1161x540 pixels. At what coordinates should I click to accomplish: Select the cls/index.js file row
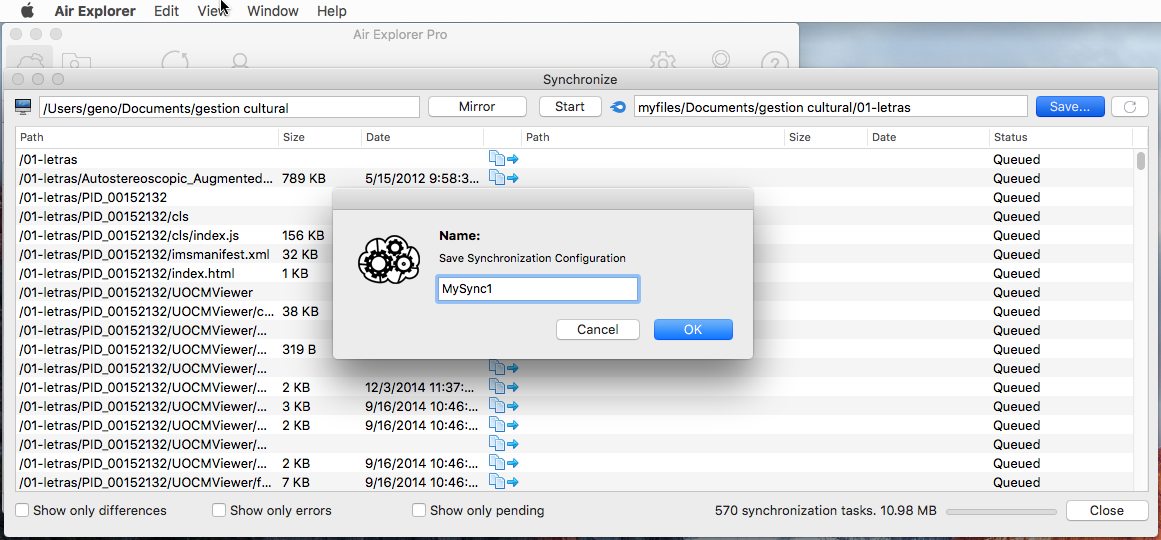576,235
